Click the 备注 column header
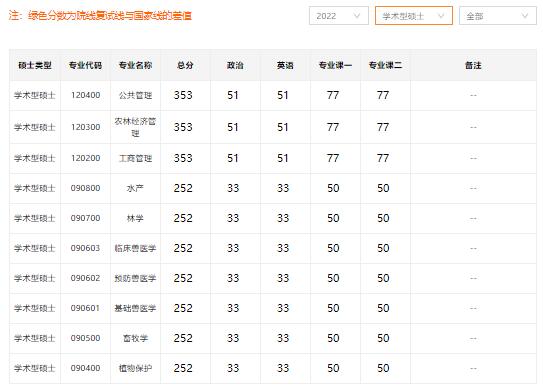This screenshot has height=390, width=543. click(473, 65)
